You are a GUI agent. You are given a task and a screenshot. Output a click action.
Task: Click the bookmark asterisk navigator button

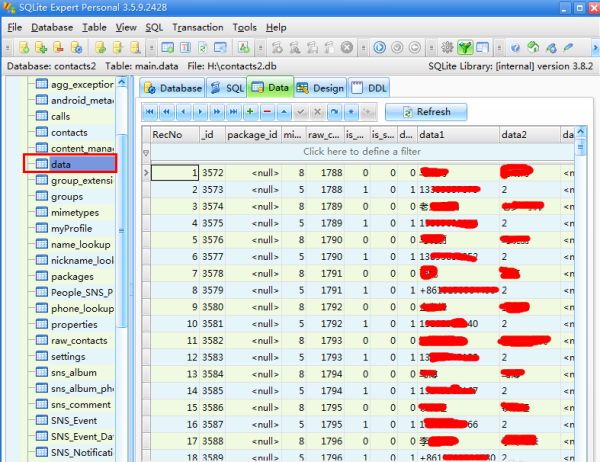pos(351,112)
